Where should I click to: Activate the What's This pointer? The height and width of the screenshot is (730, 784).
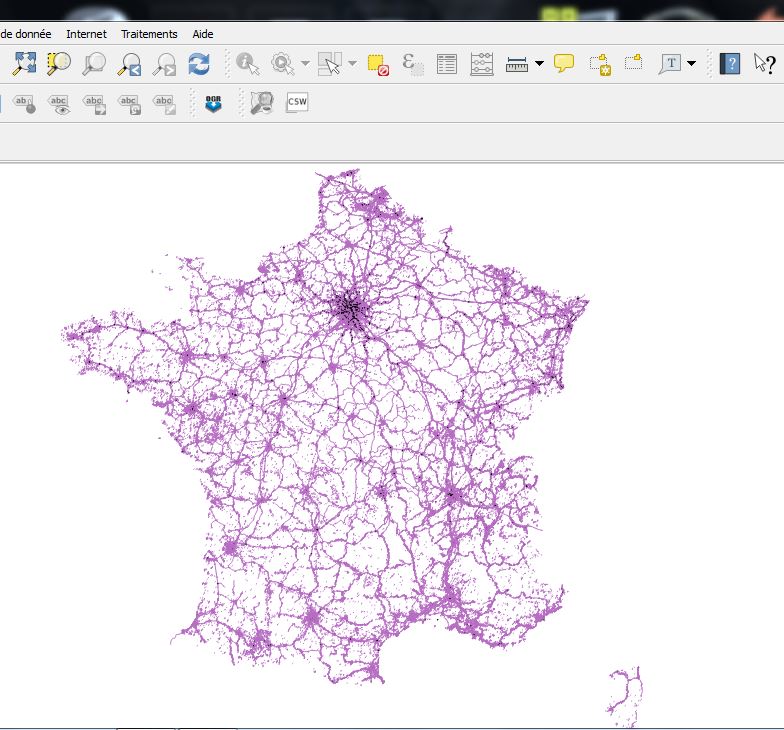(763, 64)
